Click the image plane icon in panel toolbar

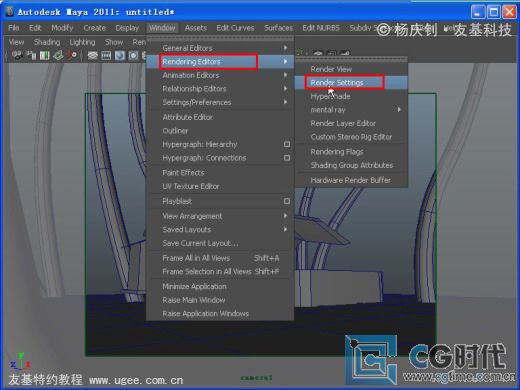point(58,55)
